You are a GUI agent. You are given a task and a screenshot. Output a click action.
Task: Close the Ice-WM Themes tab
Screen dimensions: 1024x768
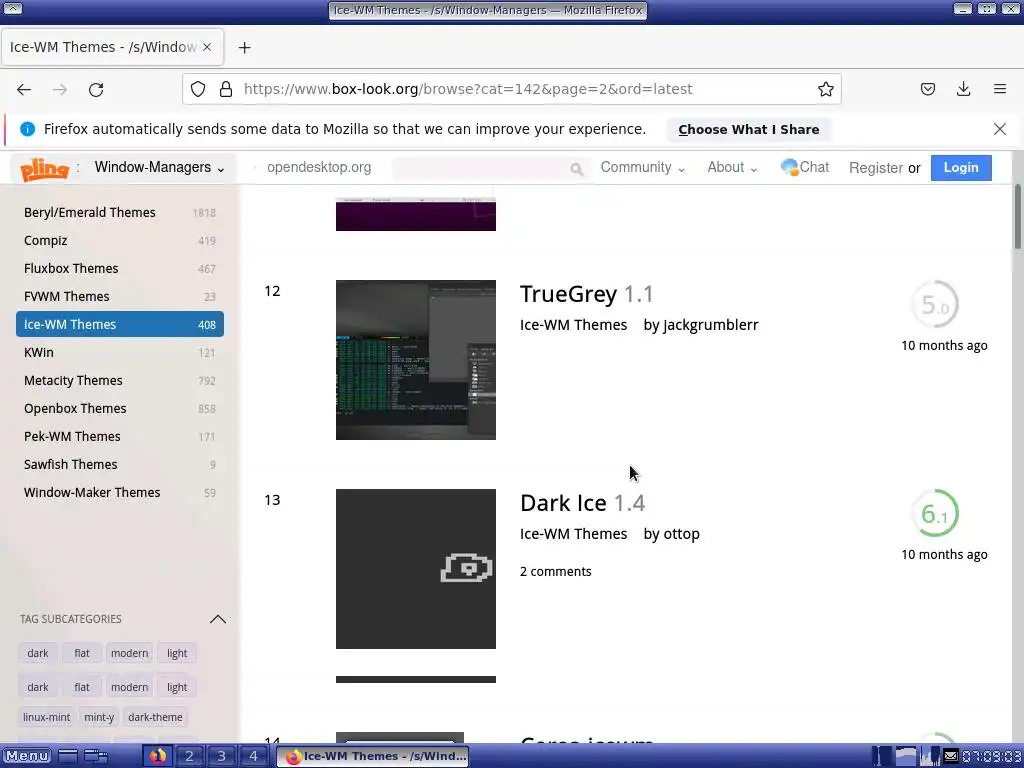206,47
